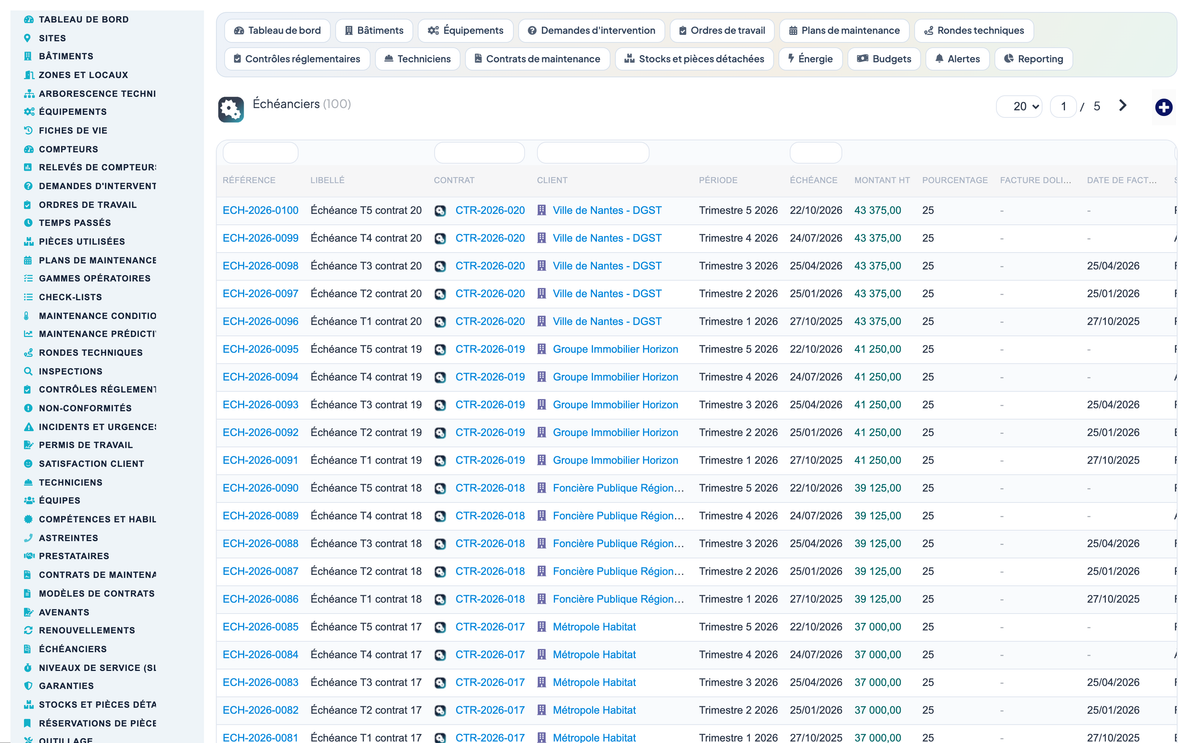Click libellé Échéance T2 contrat 17
This screenshot has height=743, width=1200.
(x=366, y=711)
